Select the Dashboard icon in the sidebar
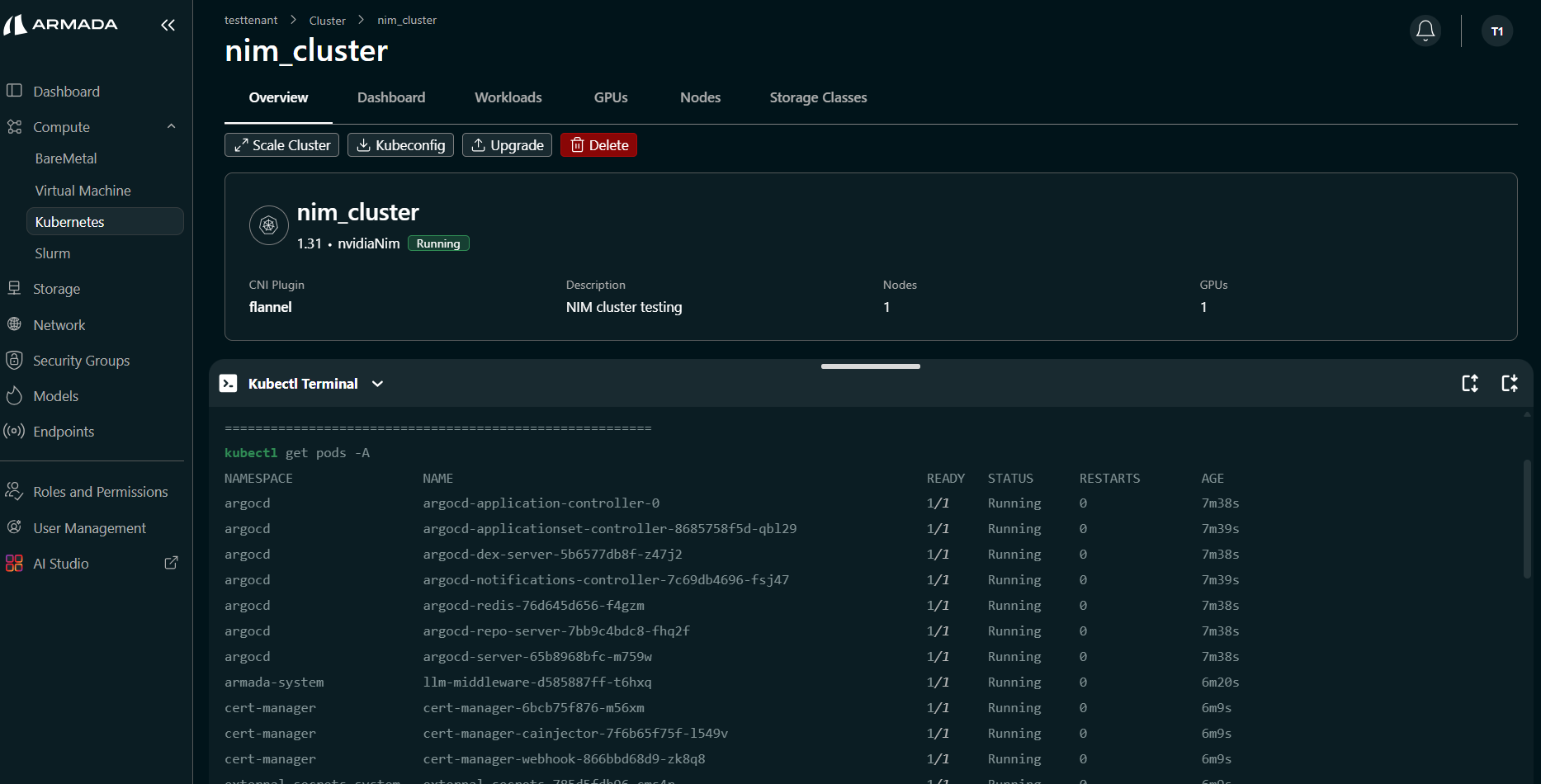The width and height of the screenshot is (1541, 784). [x=15, y=91]
